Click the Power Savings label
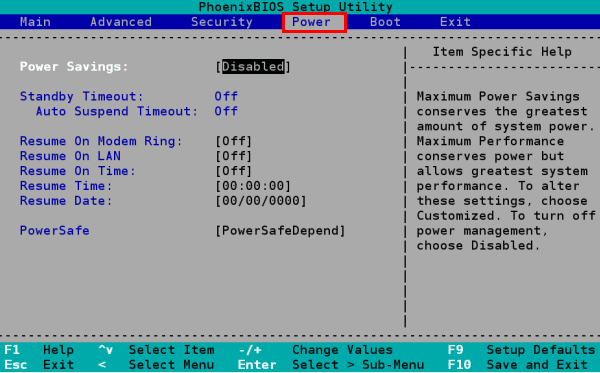The image size is (600, 373). tap(74, 67)
